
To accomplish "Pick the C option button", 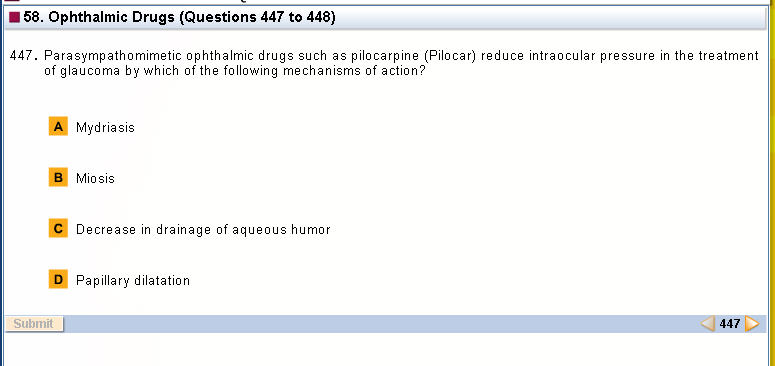I will point(58,229).
